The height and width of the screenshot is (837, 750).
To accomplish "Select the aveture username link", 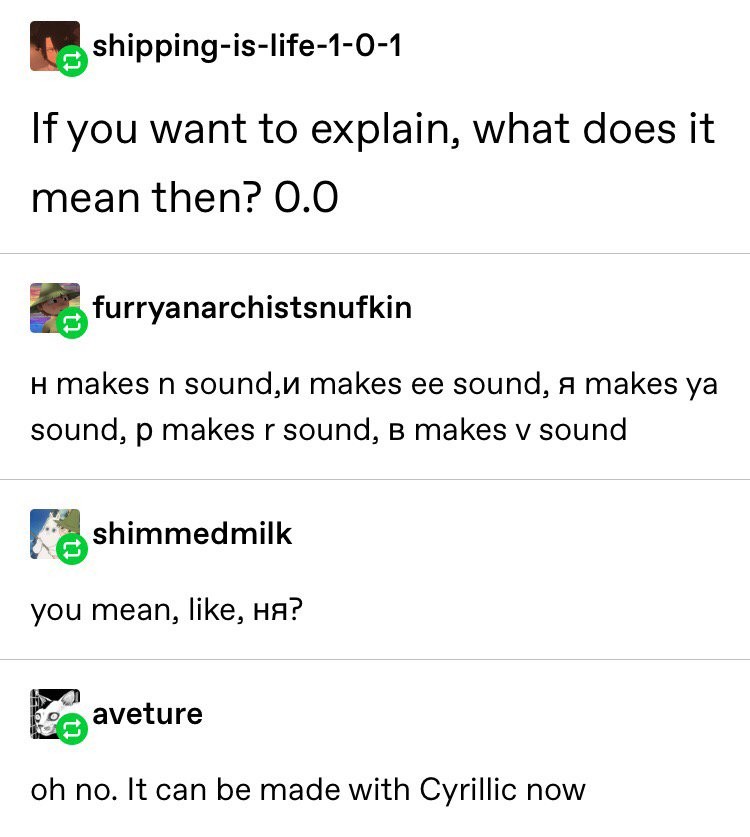I will 147,714.
